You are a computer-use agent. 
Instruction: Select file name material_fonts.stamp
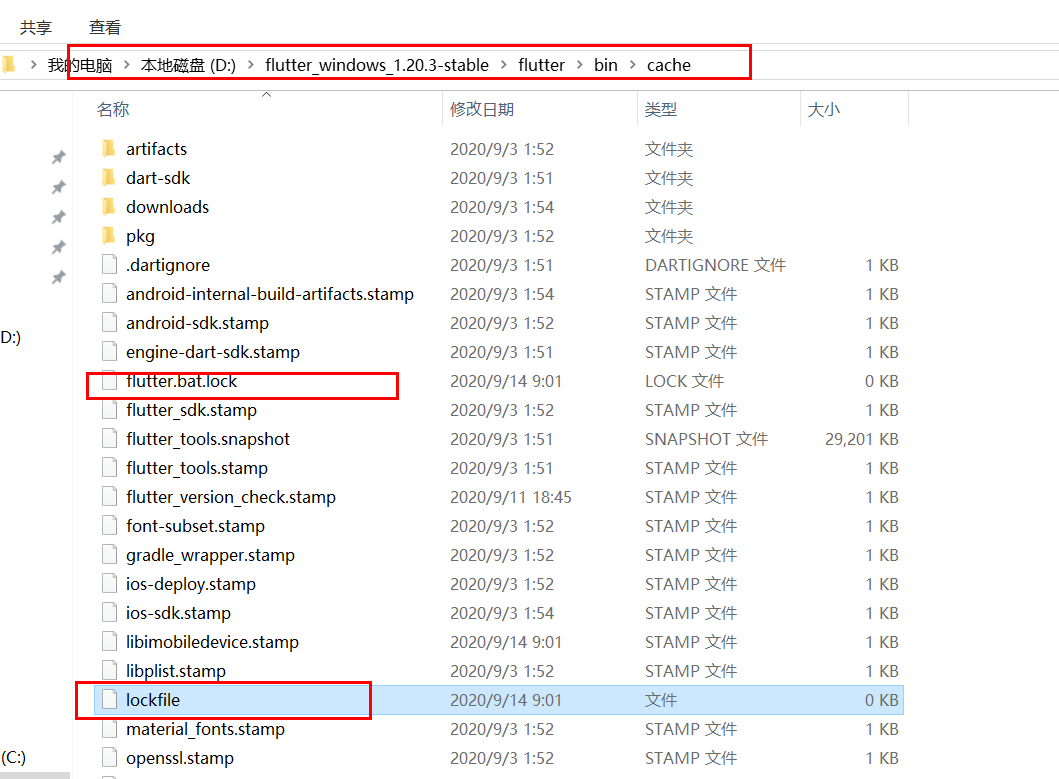[x=205, y=729]
